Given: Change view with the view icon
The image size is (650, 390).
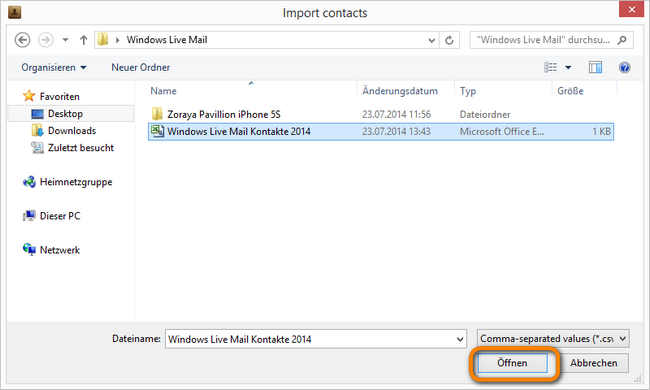Looking at the screenshot, I should click(x=551, y=67).
